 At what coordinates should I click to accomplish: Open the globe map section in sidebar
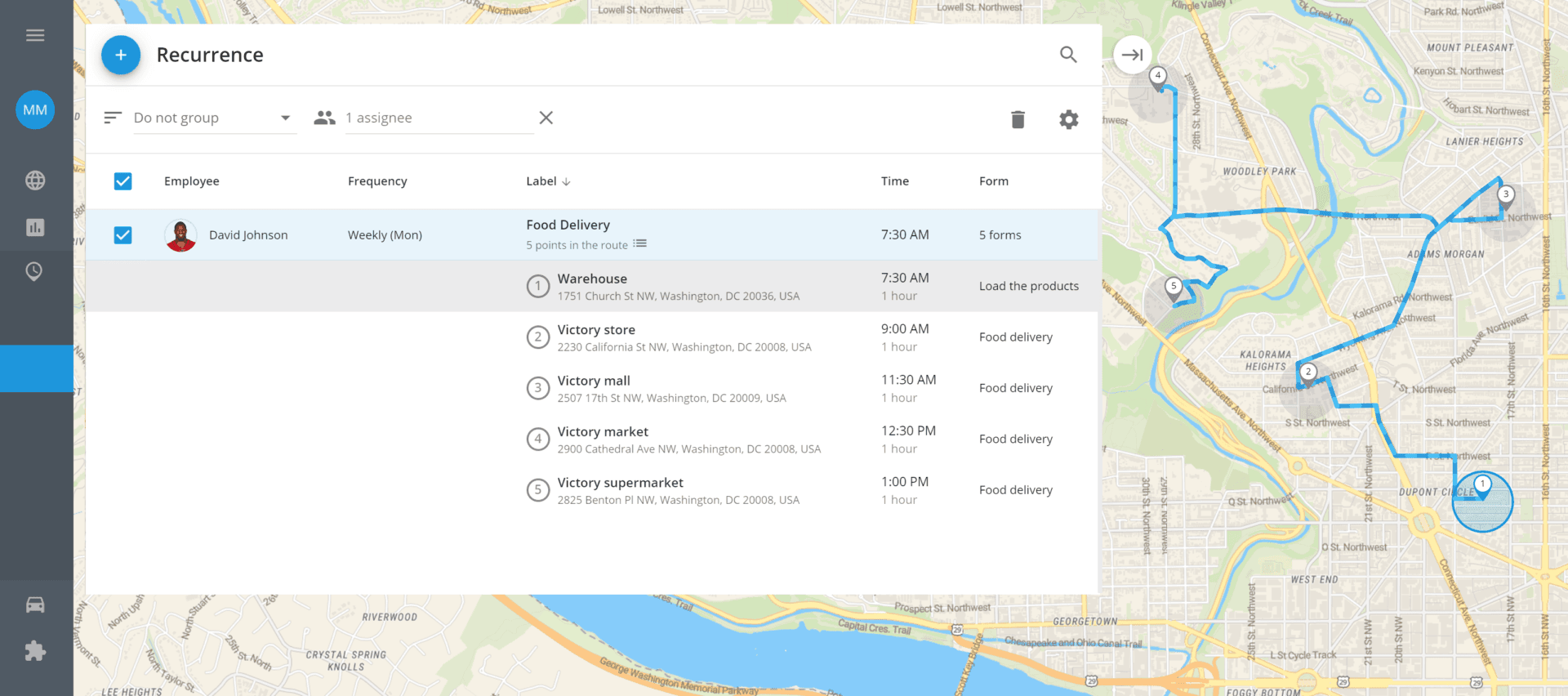[x=35, y=181]
